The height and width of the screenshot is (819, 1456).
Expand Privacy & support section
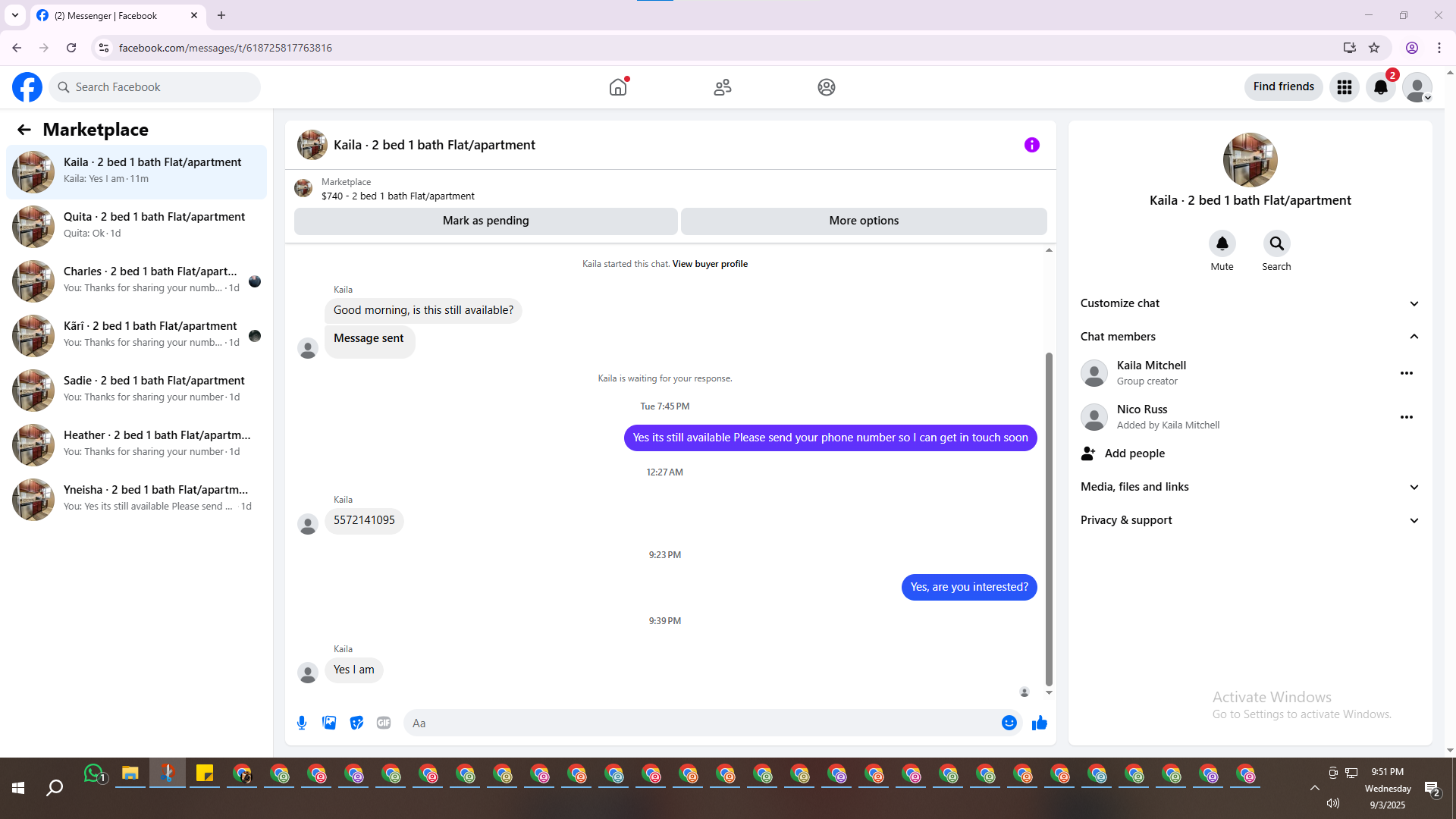point(1250,520)
